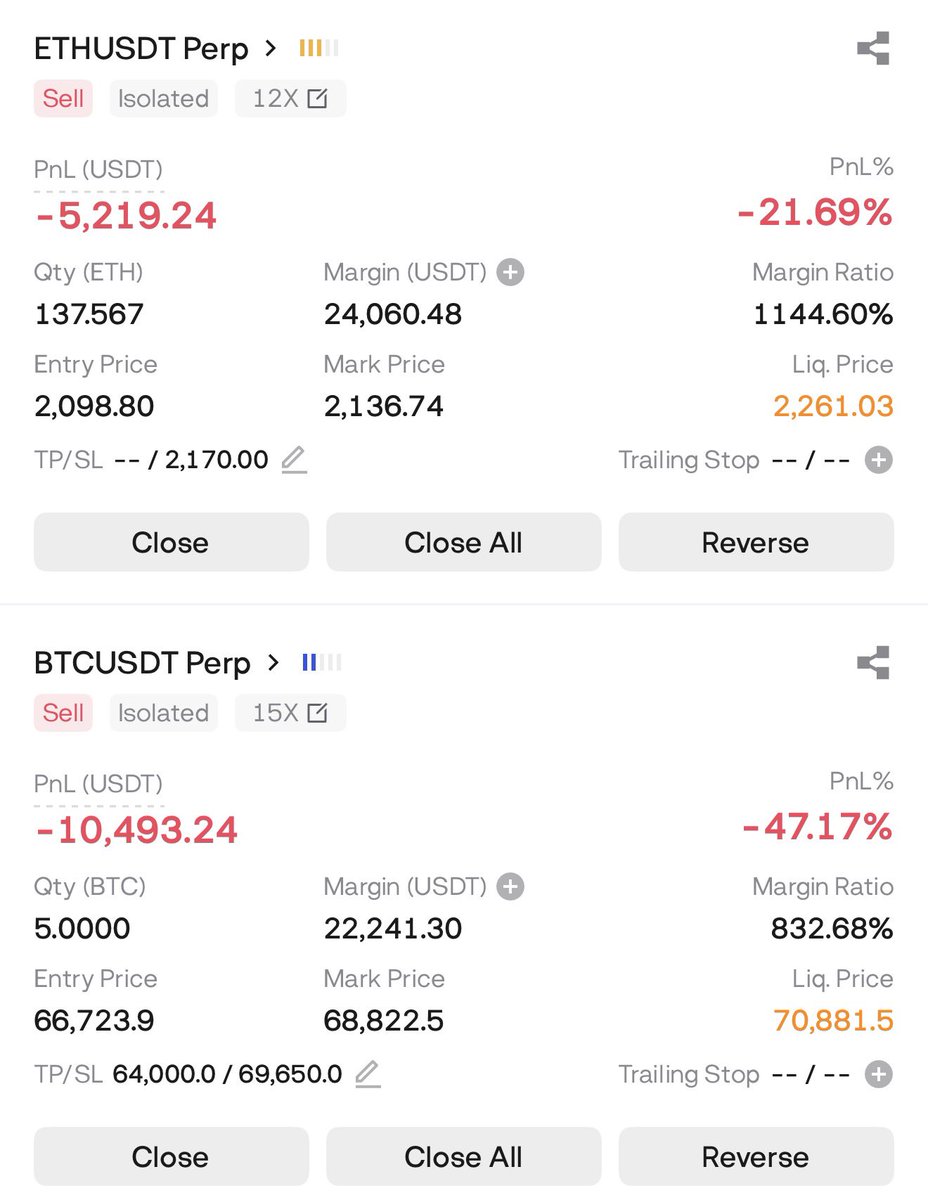Add trailing stop for BTCUSDT
The width and height of the screenshot is (928, 1200).
pos(878,1074)
